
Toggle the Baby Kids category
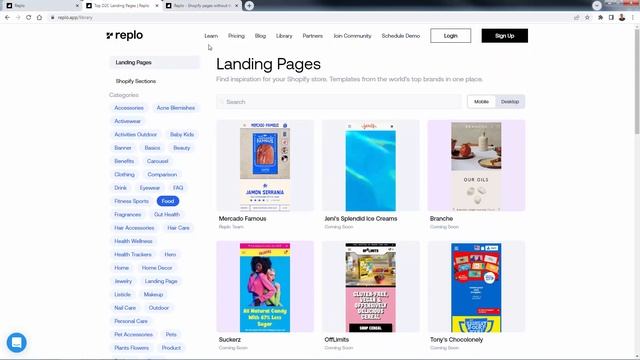click(182, 134)
